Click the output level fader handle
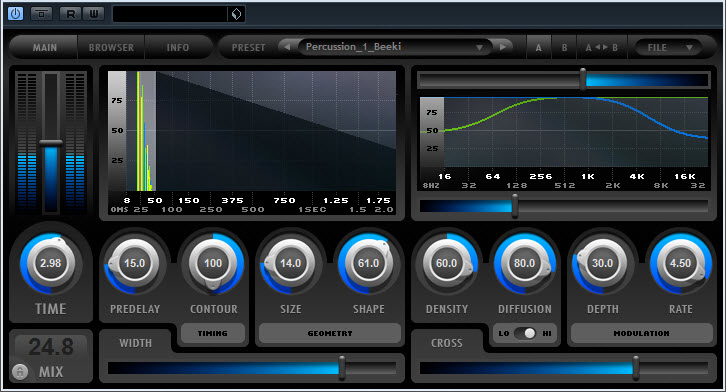The width and height of the screenshot is (726, 392). (x=51, y=143)
